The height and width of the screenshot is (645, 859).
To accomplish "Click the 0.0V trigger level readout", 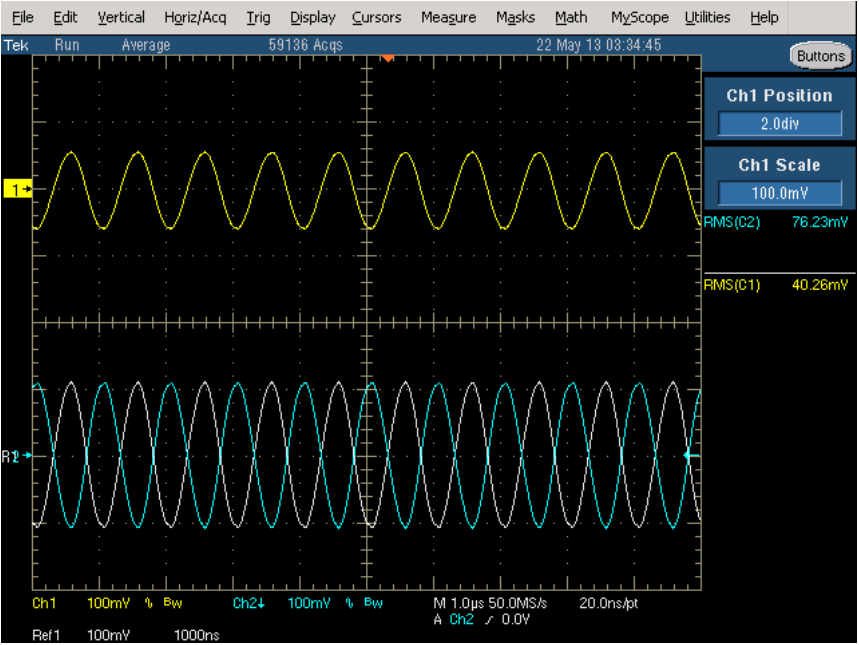I will tap(515, 619).
